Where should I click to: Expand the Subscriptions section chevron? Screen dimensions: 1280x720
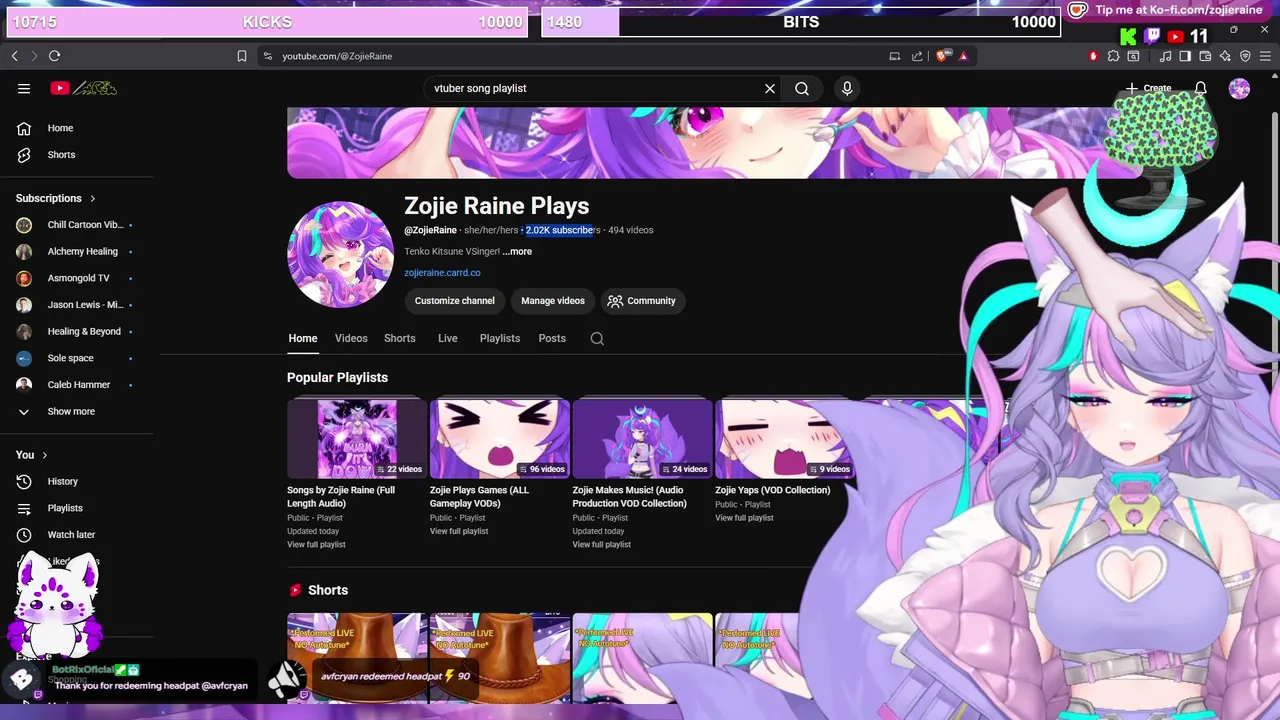pyautogui.click(x=93, y=198)
